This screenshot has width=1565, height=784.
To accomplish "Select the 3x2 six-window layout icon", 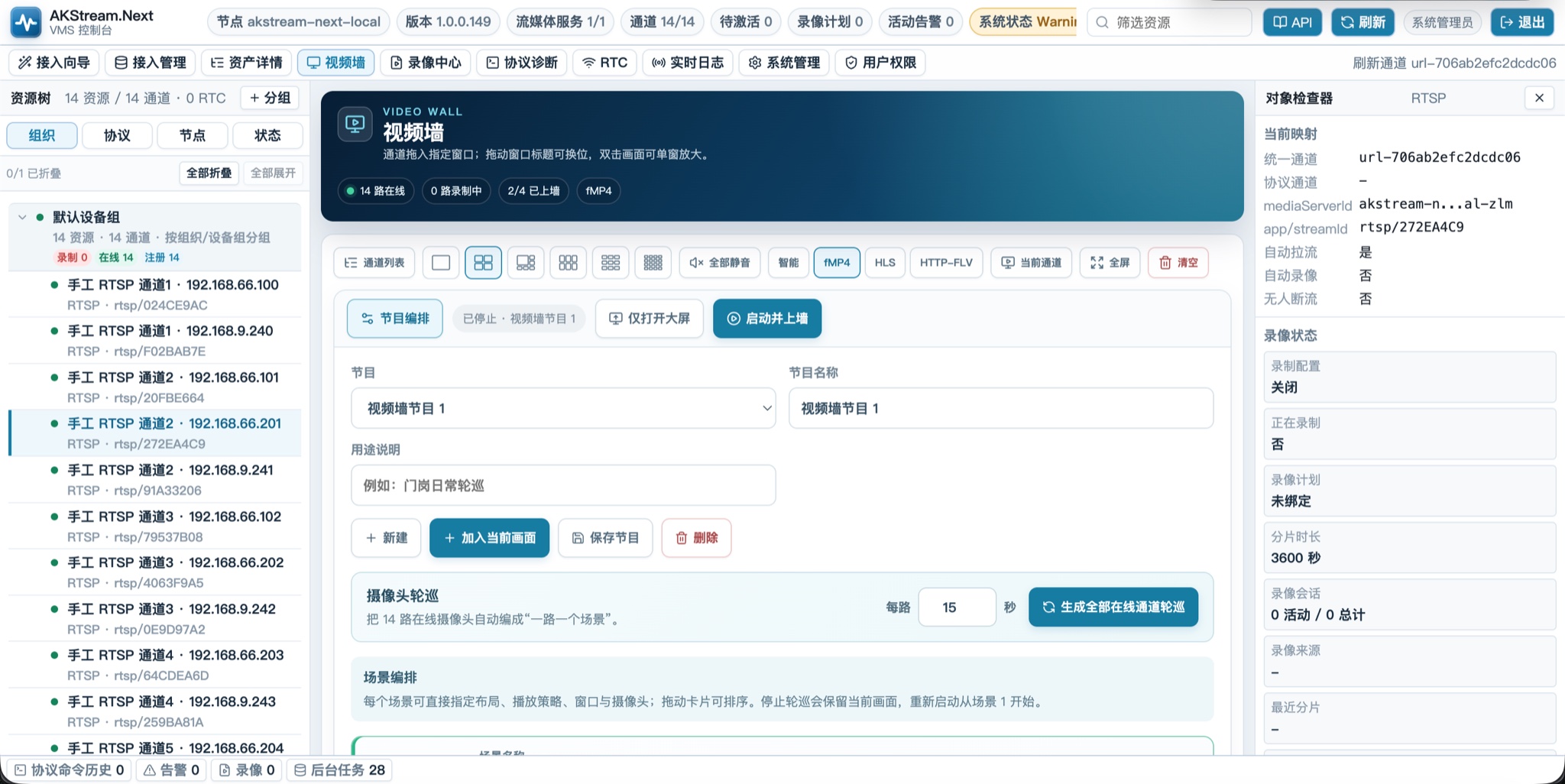I will (x=568, y=263).
